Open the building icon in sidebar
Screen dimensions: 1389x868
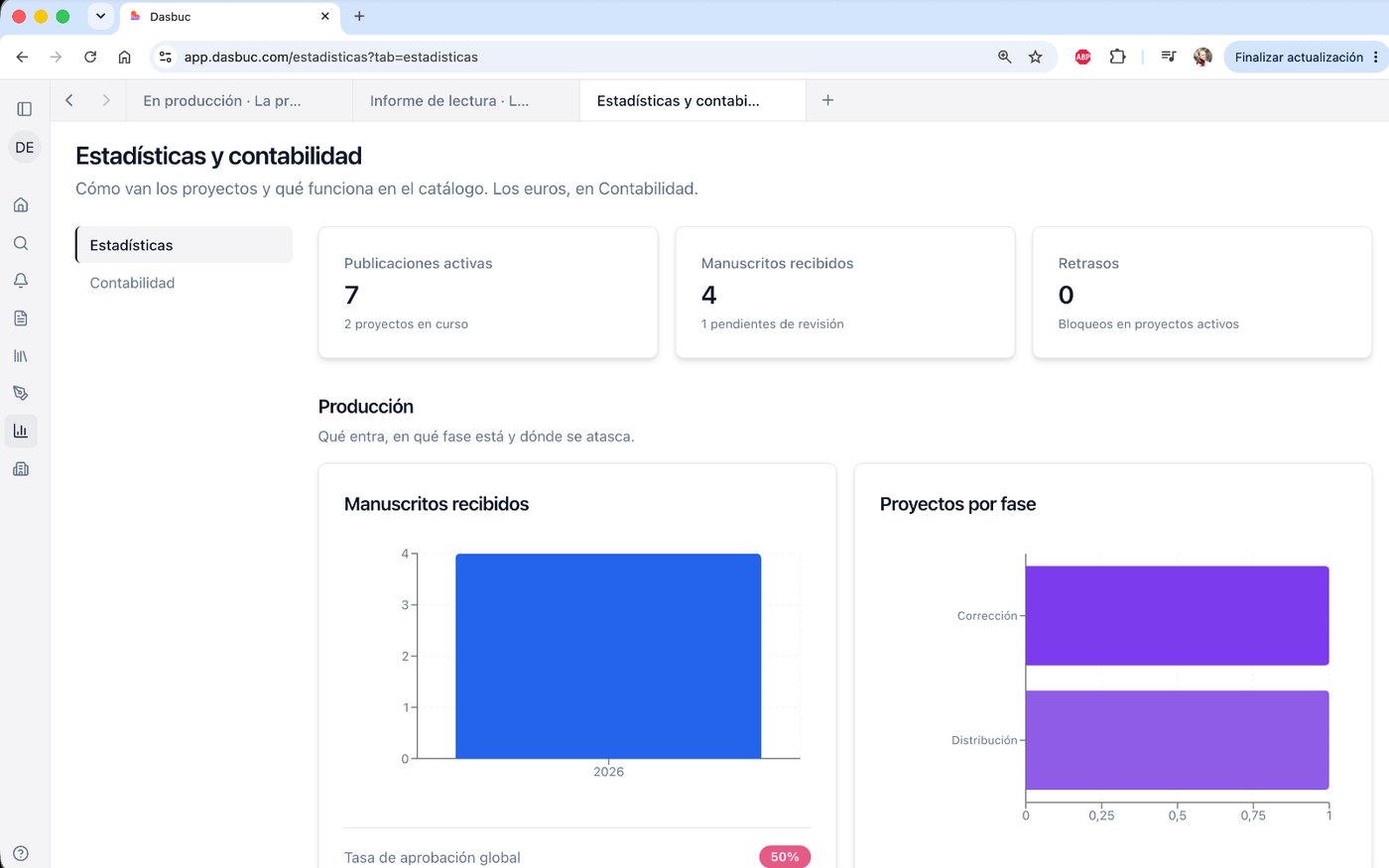coord(21,468)
